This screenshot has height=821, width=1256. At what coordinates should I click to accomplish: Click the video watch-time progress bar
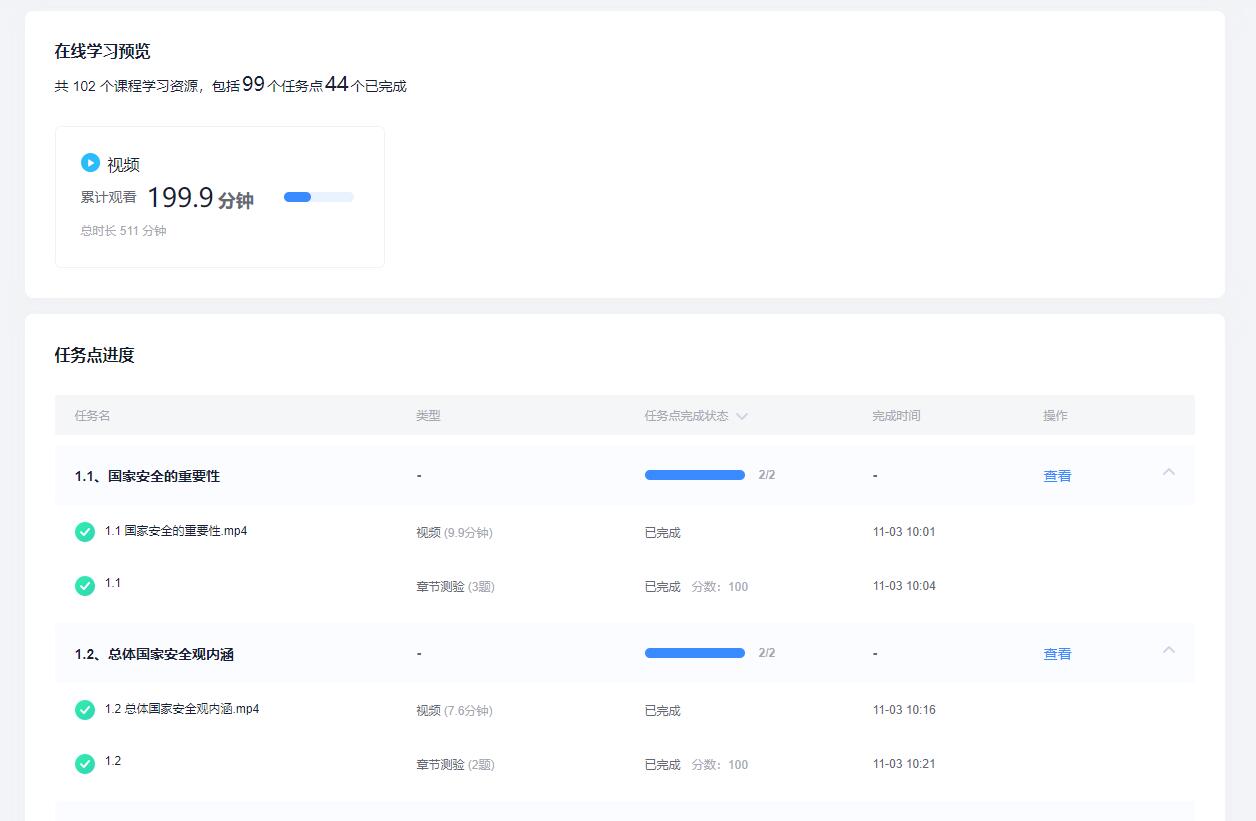[318, 197]
